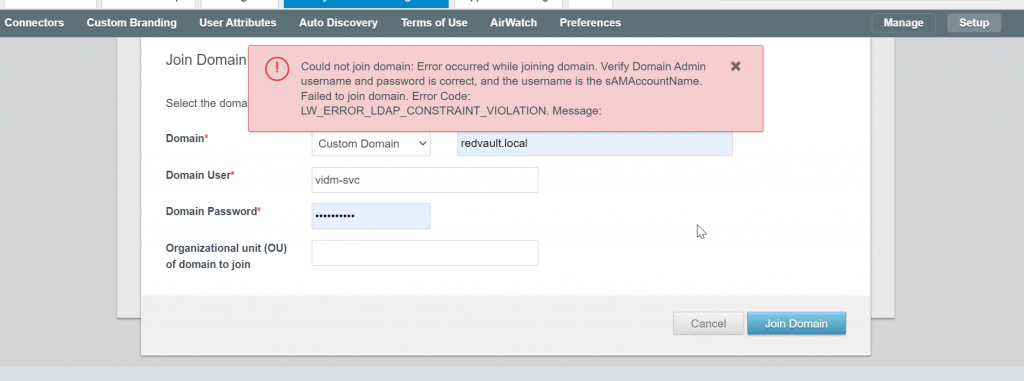Cancel the Join Domain dialog

point(709,323)
